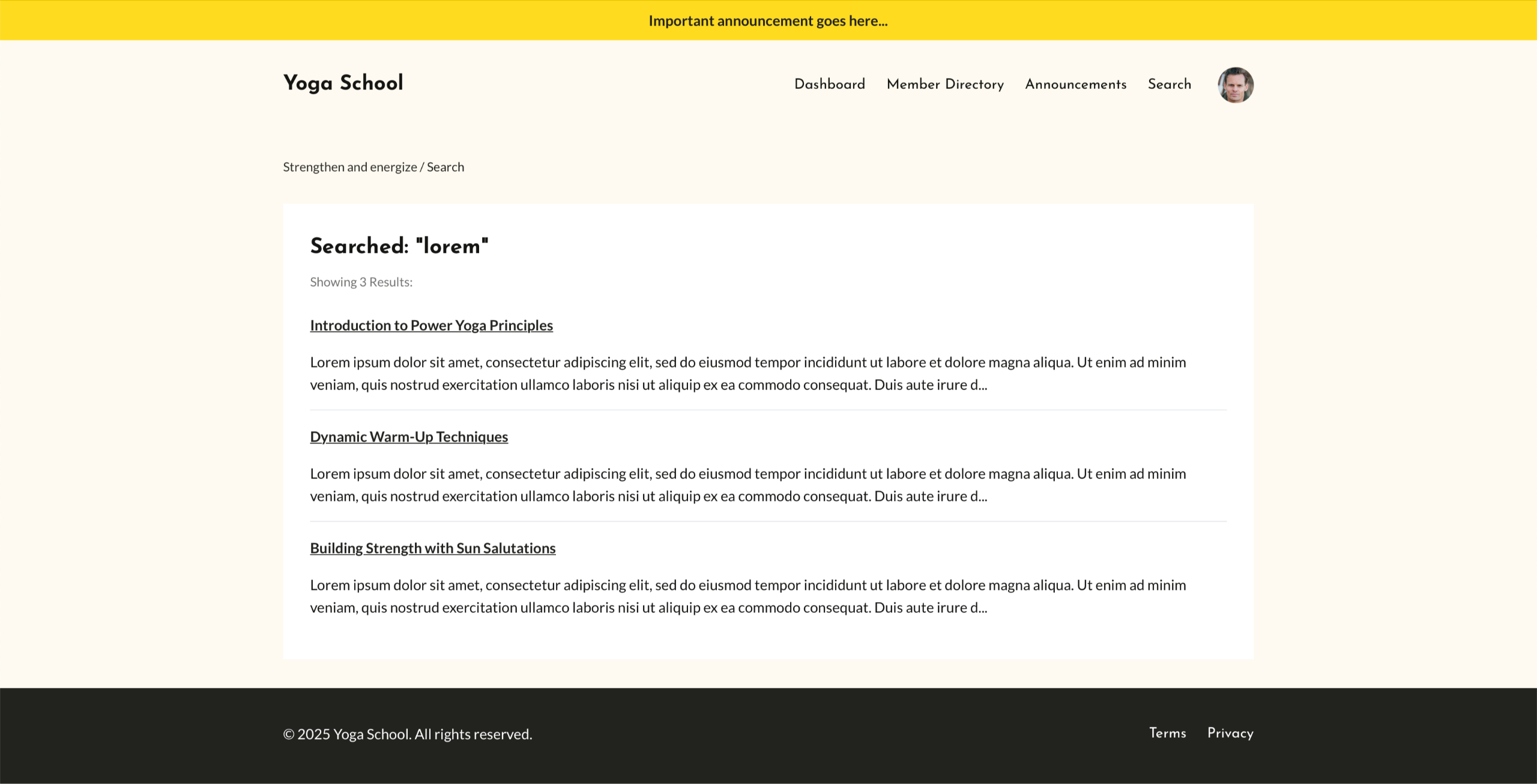Open Dynamic Warm-Up Techniques result
The width and height of the screenshot is (1537, 784).
409,437
